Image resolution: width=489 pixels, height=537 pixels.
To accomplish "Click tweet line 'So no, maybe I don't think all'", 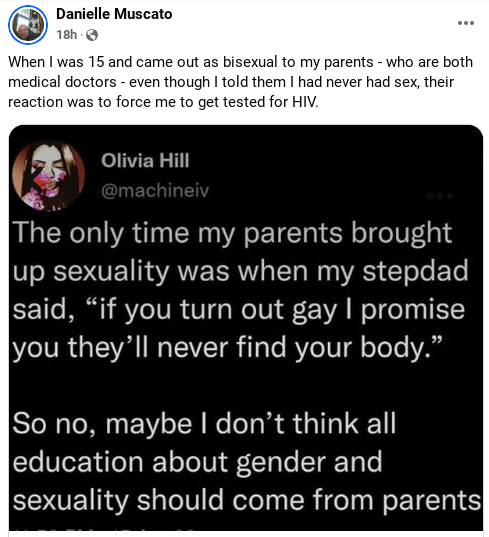I will click(204, 424).
